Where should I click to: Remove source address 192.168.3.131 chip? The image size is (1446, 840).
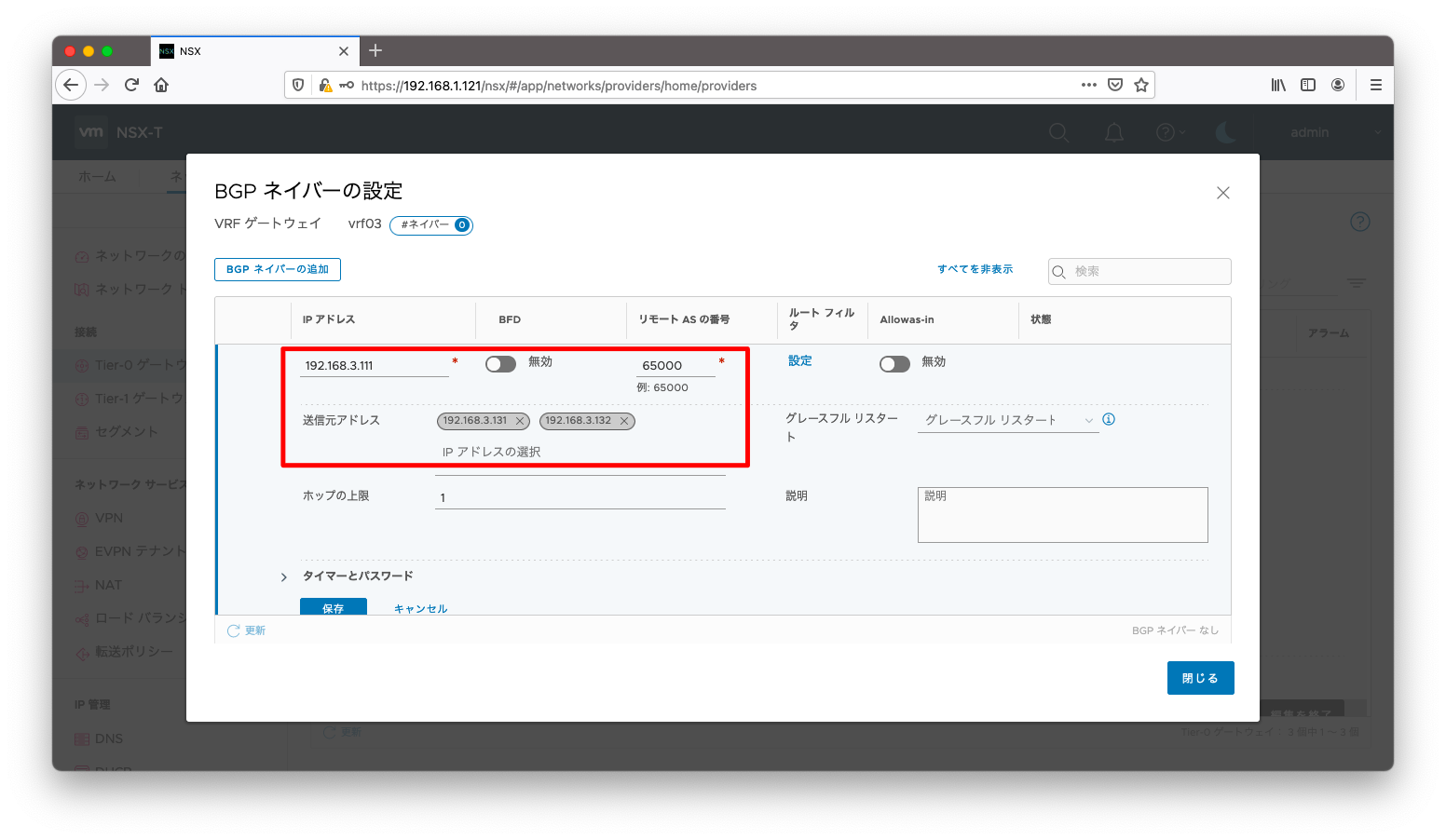(x=520, y=421)
